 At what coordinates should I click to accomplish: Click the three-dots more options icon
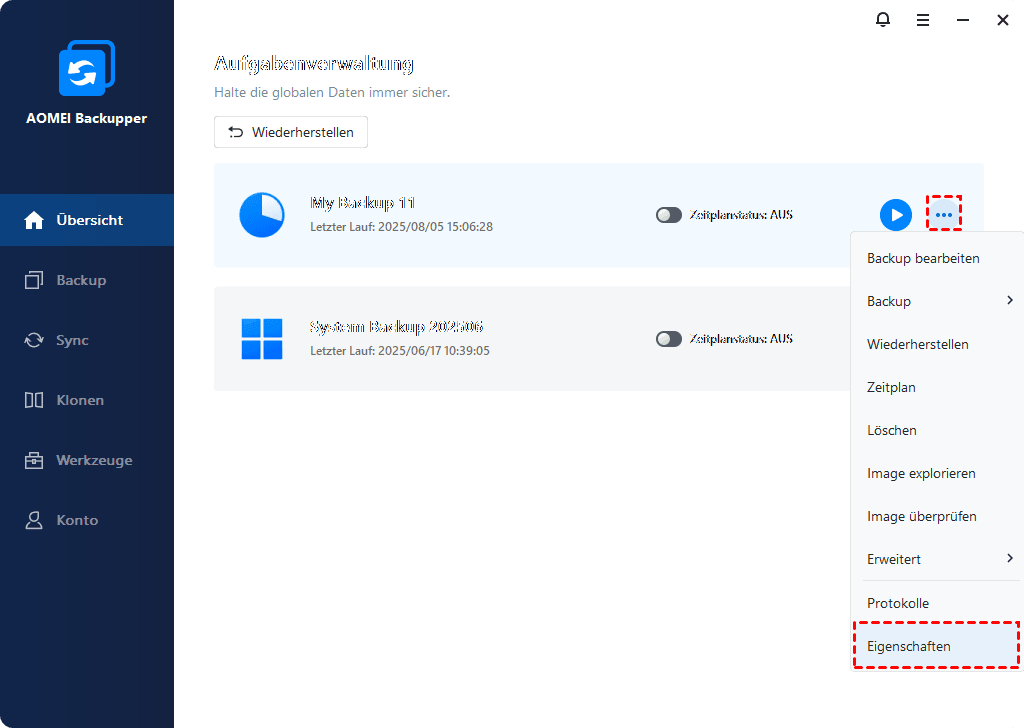pyautogui.click(x=943, y=215)
